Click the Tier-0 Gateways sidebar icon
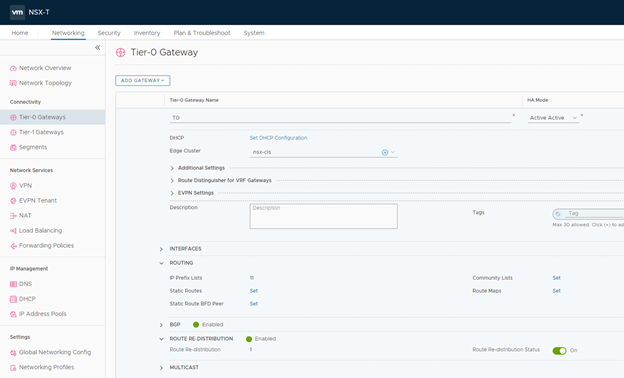The height and width of the screenshot is (378, 624). pos(13,117)
